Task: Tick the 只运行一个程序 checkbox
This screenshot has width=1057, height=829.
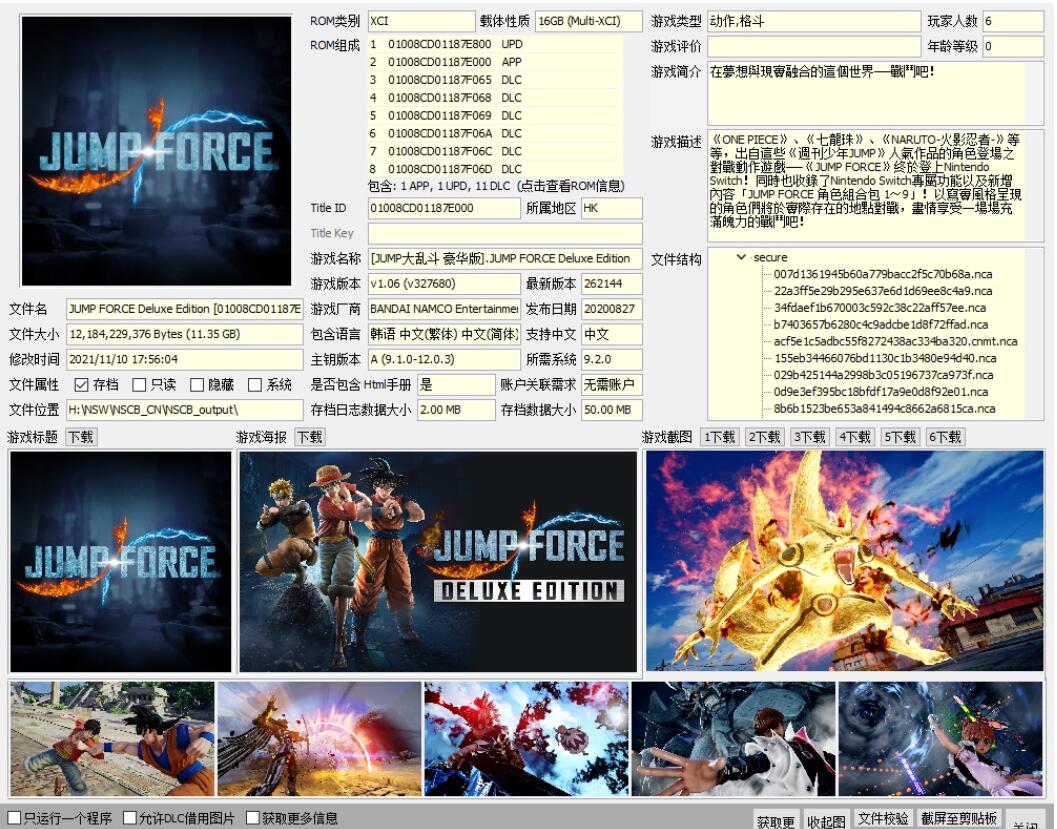Action: pos(14,818)
